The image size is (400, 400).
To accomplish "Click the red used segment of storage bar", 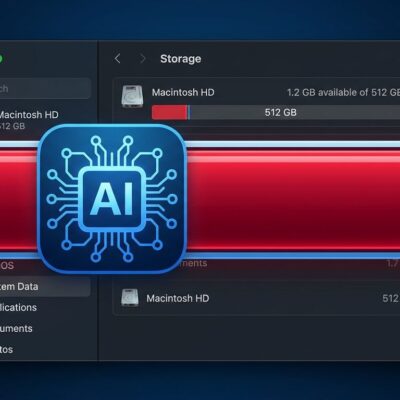I will (x=169, y=112).
